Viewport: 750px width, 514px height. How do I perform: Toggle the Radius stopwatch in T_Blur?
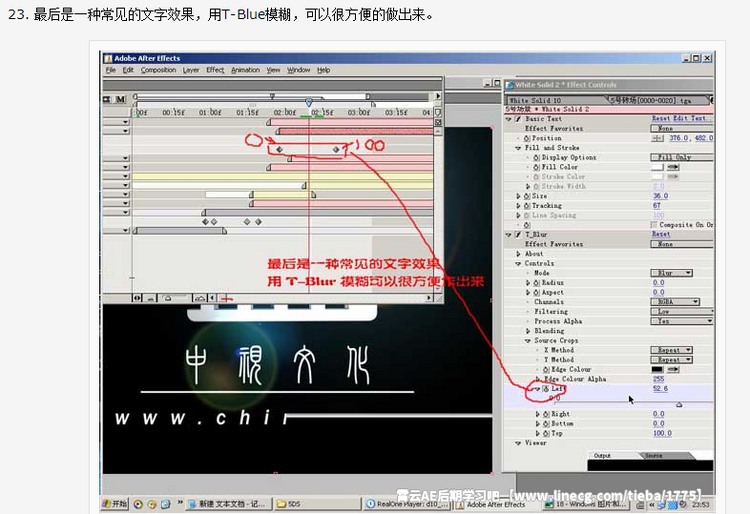(x=536, y=283)
